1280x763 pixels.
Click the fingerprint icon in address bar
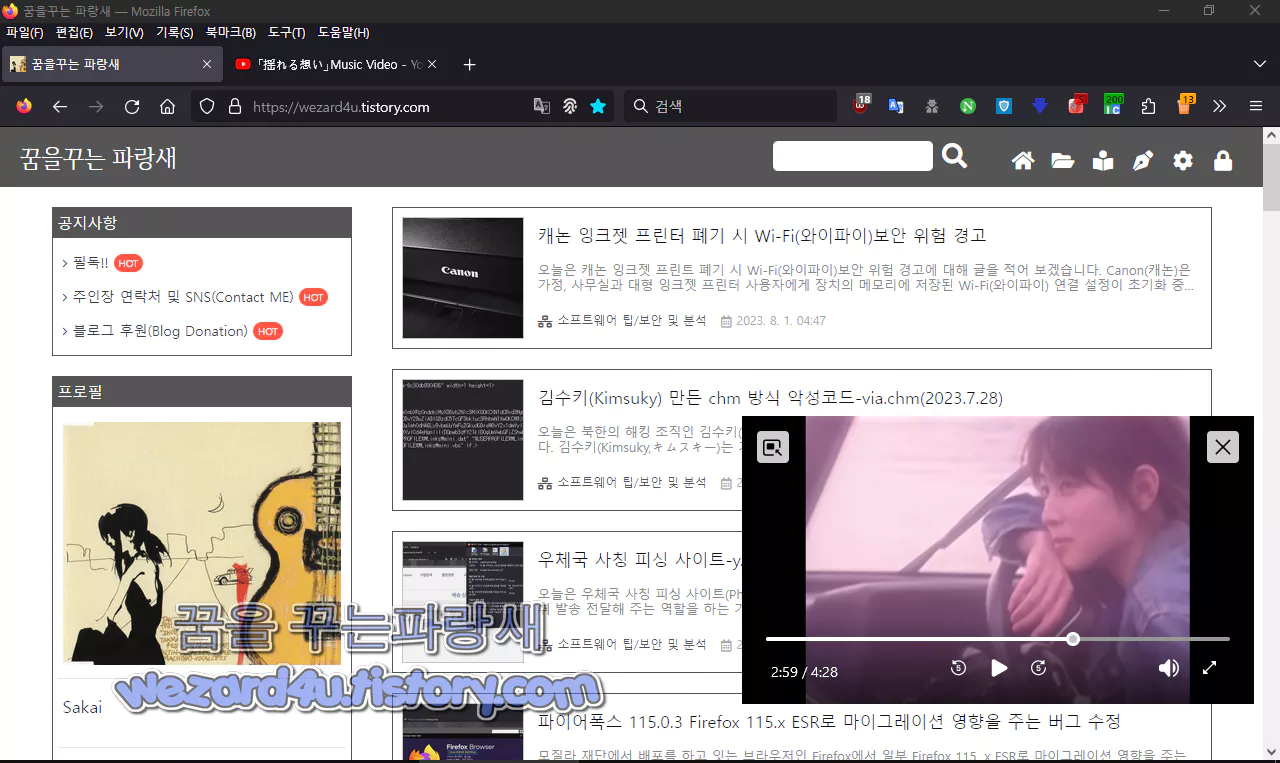pyautogui.click(x=570, y=106)
